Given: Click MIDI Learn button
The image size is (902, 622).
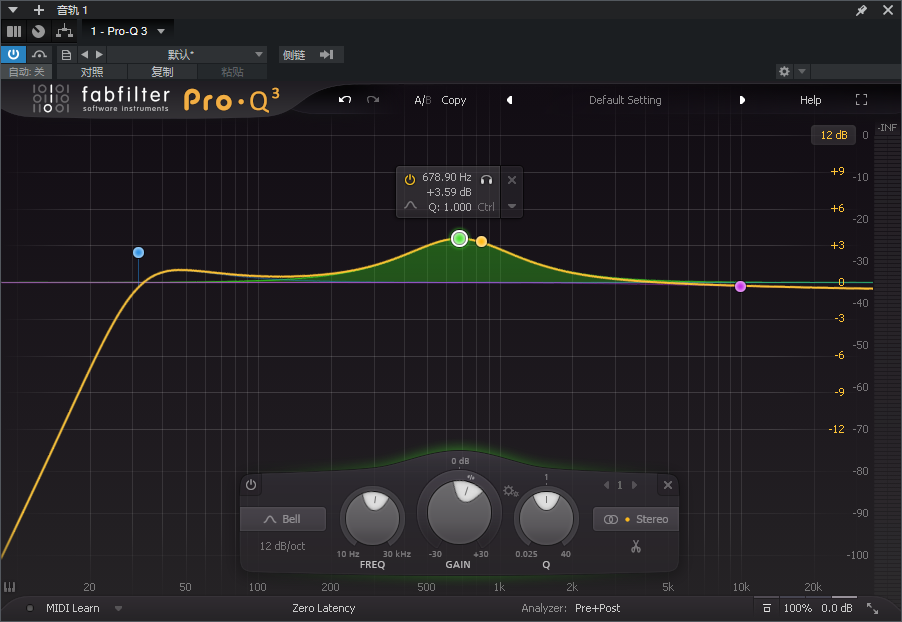Looking at the screenshot, I should [72, 608].
